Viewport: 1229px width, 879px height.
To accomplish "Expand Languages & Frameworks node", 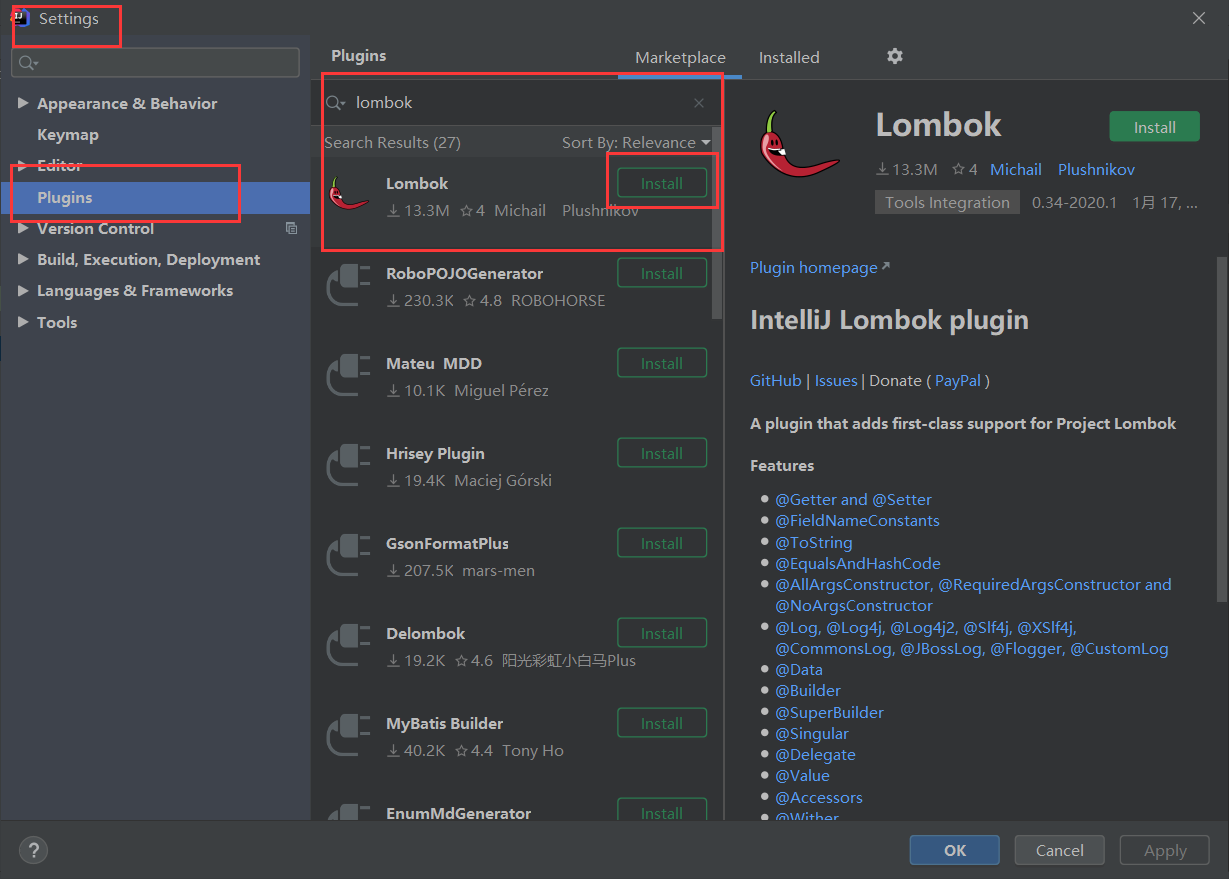I will pos(24,291).
